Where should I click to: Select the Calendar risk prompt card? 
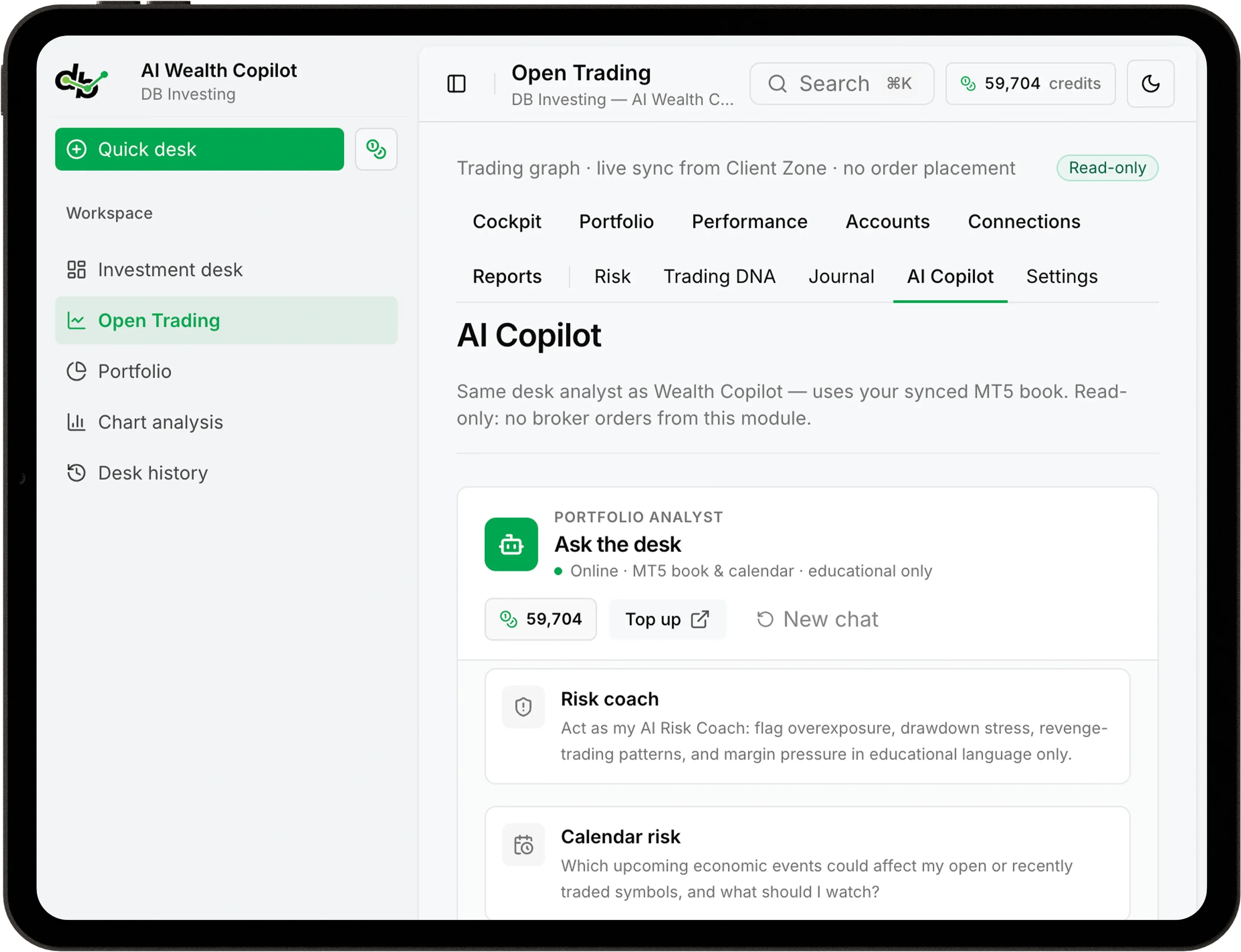[x=807, y=863]
